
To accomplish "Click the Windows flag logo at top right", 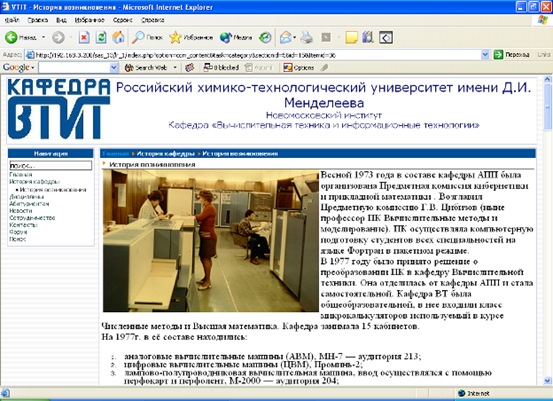I will (x=542, y=20).
